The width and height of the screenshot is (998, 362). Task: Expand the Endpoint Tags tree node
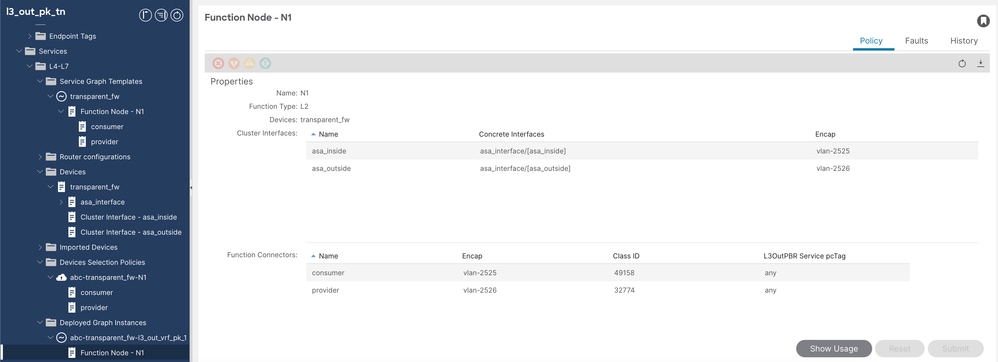29,36
